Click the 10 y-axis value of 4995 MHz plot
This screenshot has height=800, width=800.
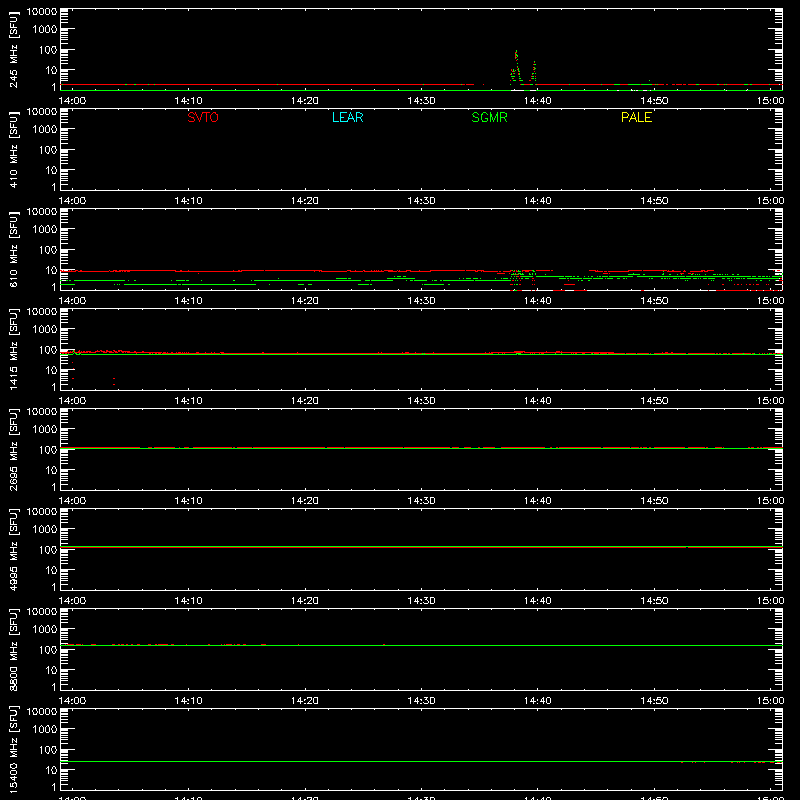click(51, 570)
